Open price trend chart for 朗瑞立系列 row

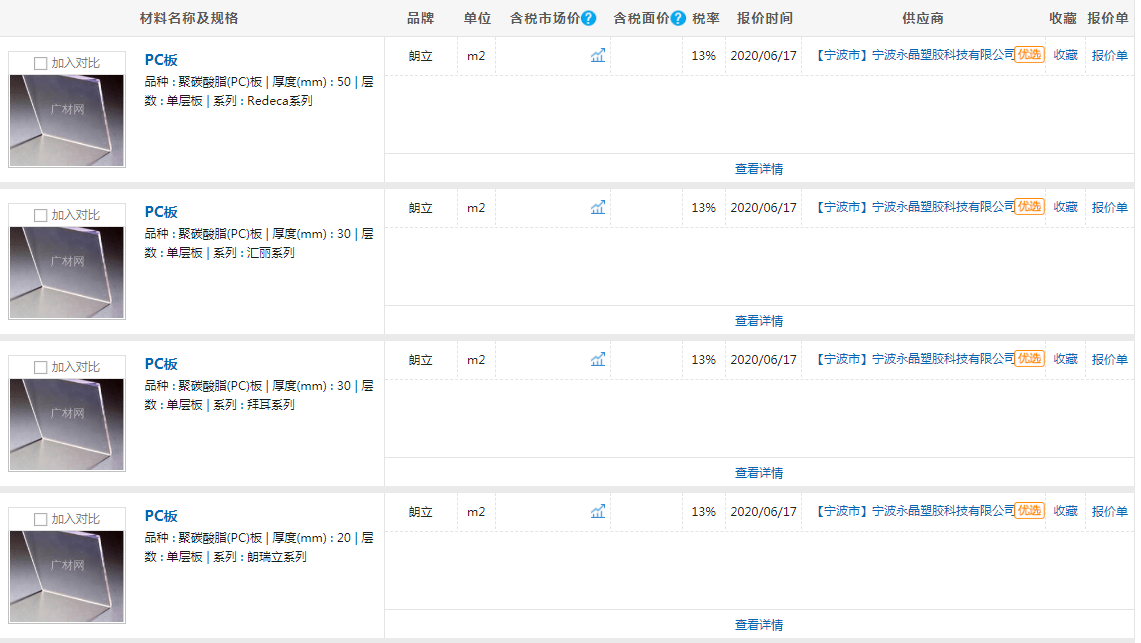click(x=597, y=511)
